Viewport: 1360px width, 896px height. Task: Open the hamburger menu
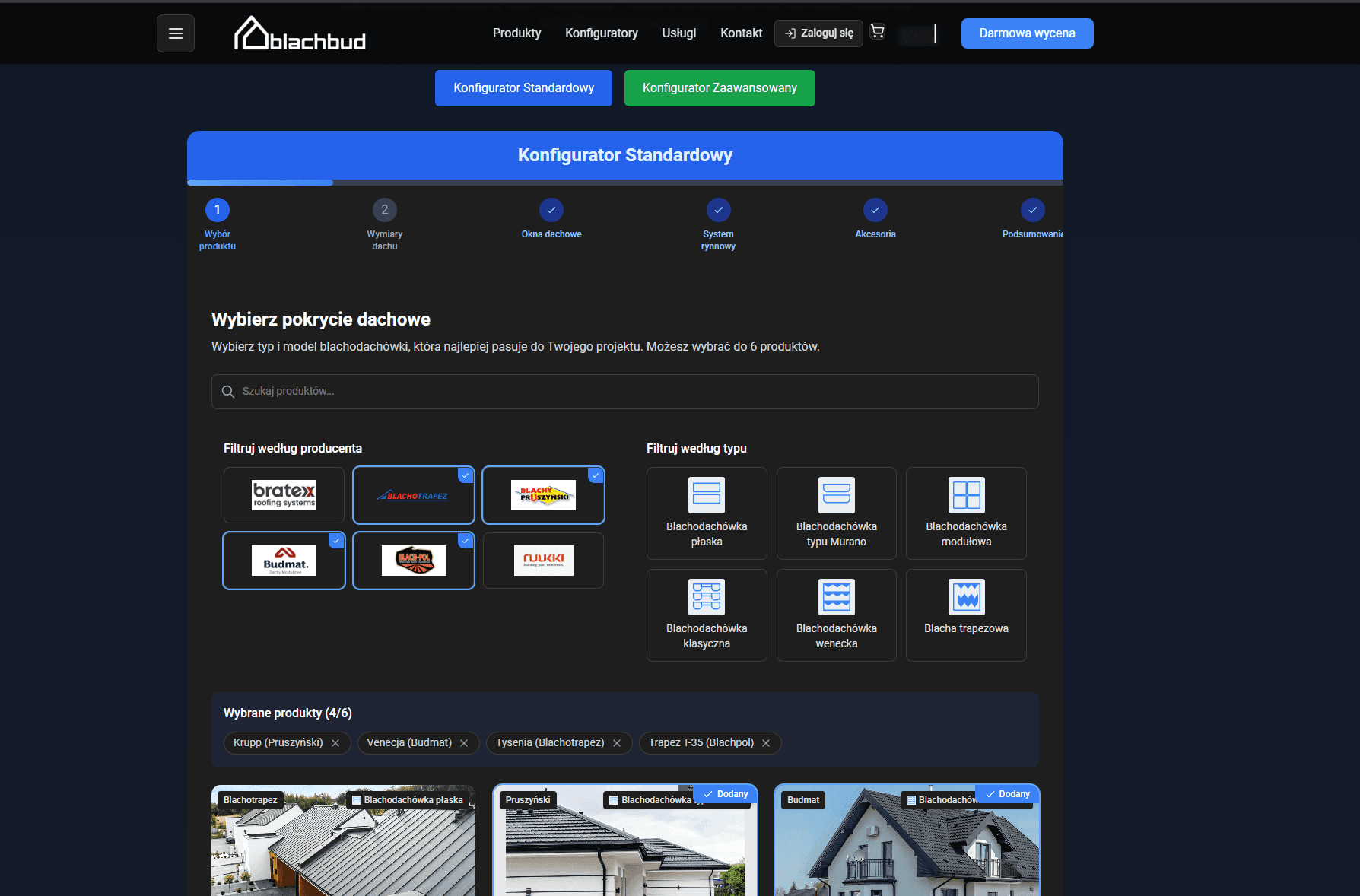click(176, 33)
